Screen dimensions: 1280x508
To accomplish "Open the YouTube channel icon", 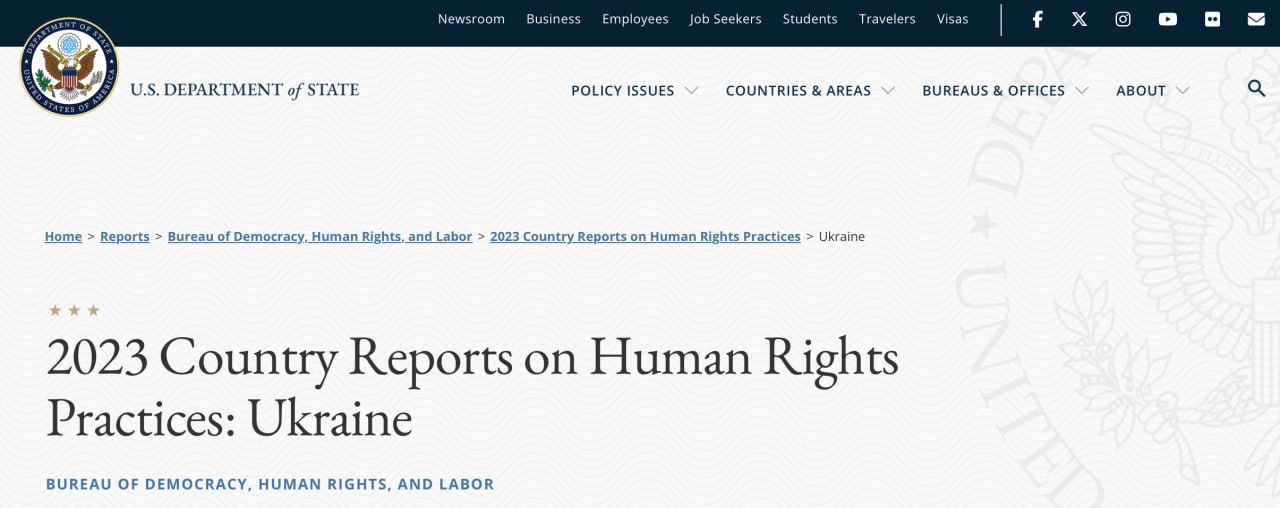I will tap(1167, 19).
